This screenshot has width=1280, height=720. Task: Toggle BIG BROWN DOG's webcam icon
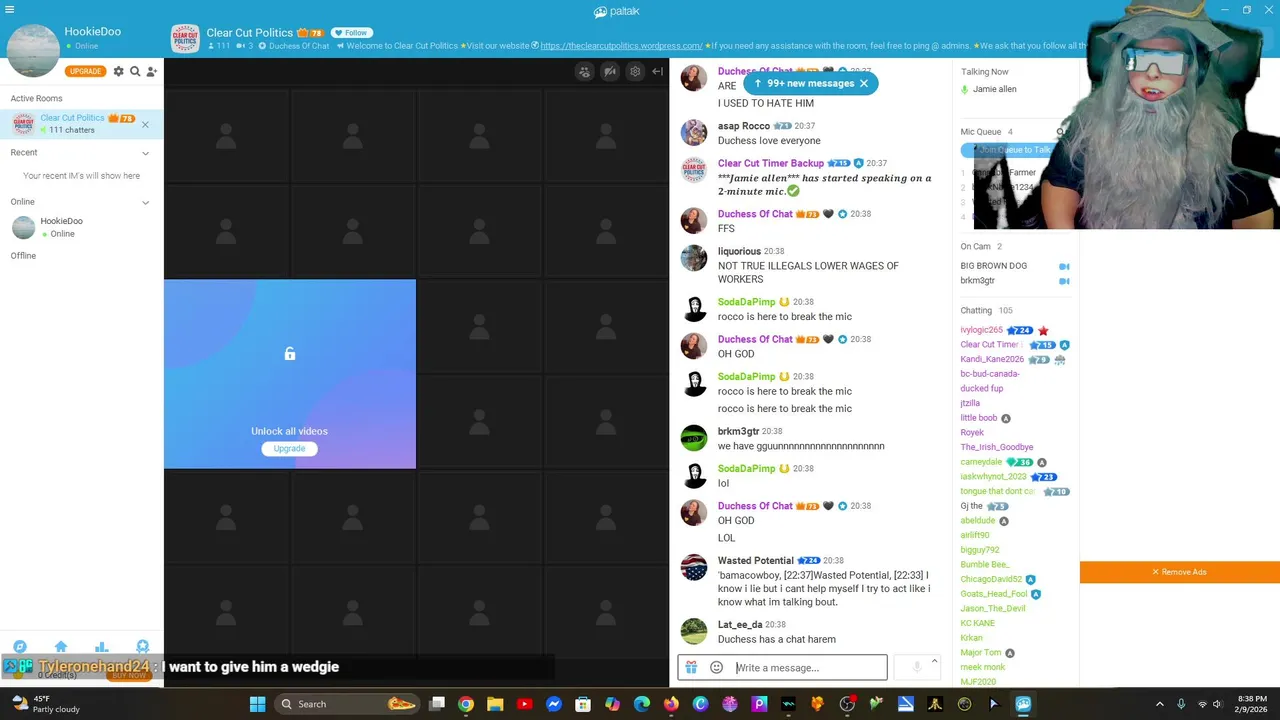[x=1064, y=266]
